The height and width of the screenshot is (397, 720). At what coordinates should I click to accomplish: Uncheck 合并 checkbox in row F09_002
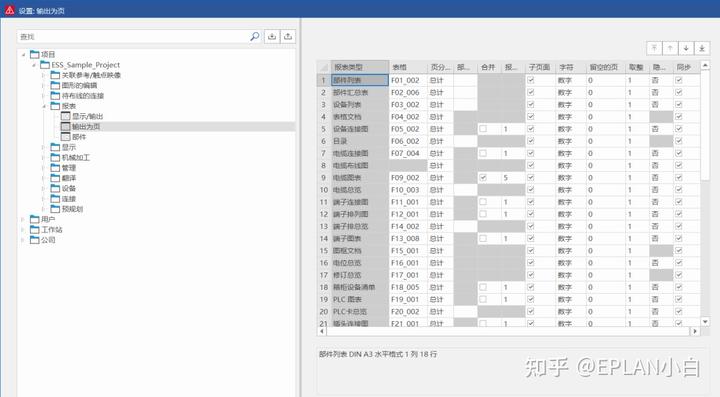(x=483, y=178)
